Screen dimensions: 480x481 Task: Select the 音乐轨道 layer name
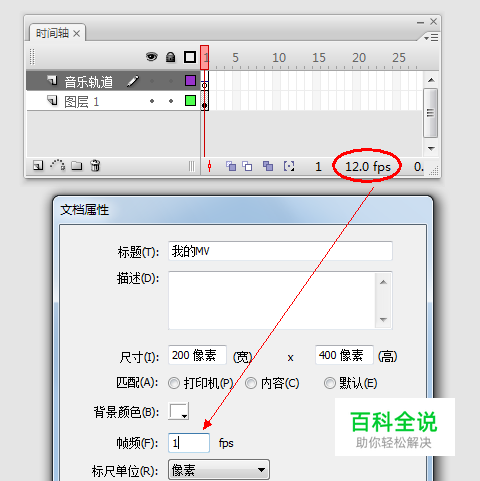pyautogui.click(x=89, y=82)
